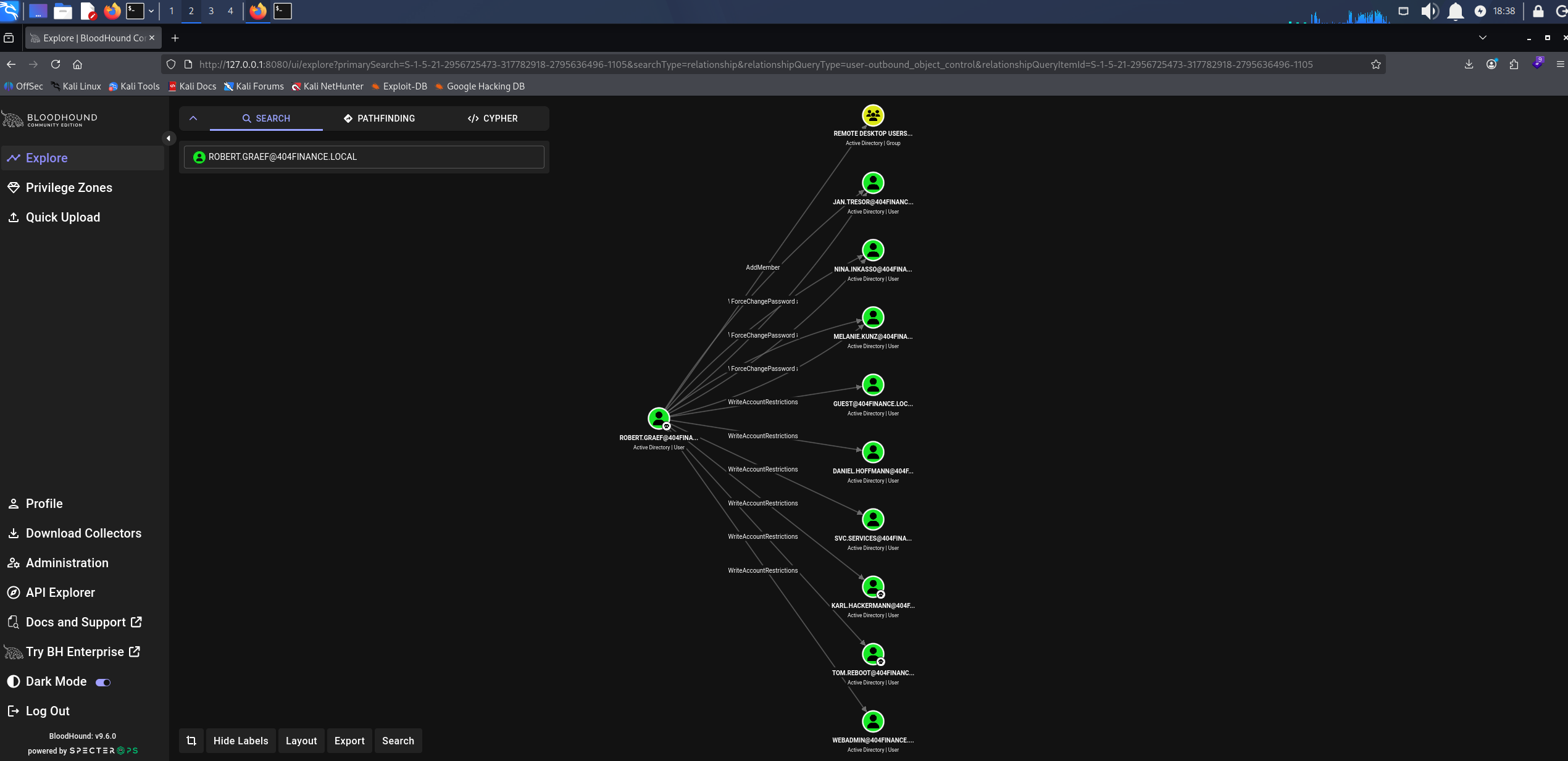Screen dimensions: 1568x761
Task: Reload the page in Firefox
Action: (56, 64)
